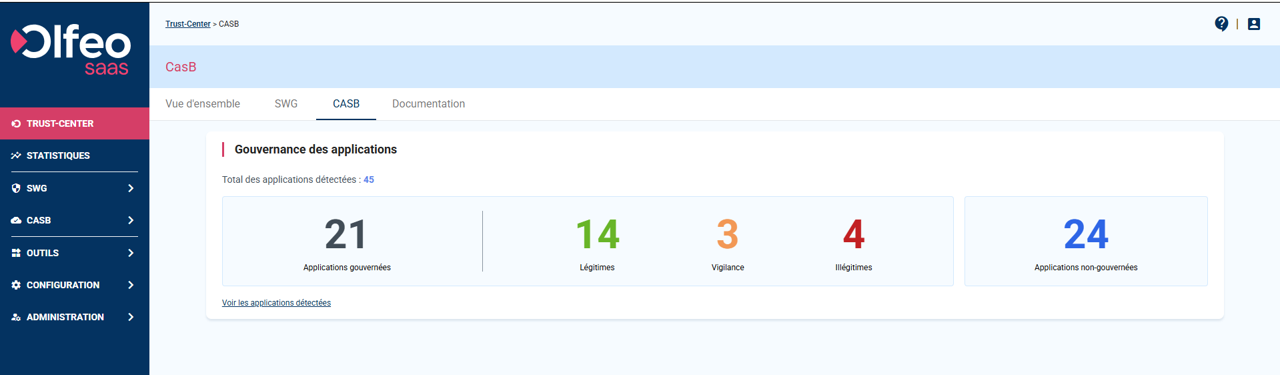
Task: Click the Gouvernance des applications heading
Action: [316, 149]
